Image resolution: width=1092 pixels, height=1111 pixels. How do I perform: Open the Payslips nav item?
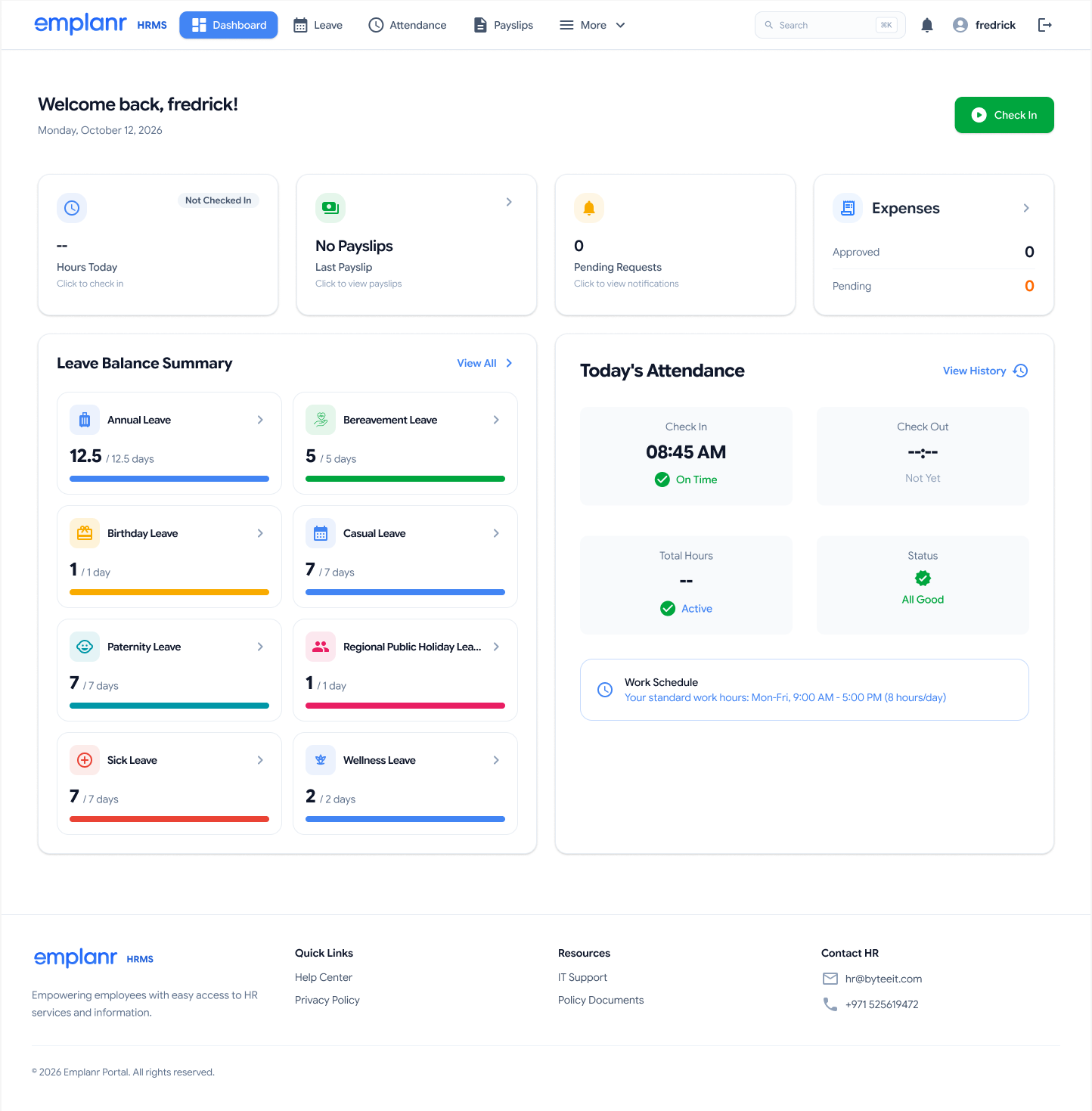[x=503, y=25]
